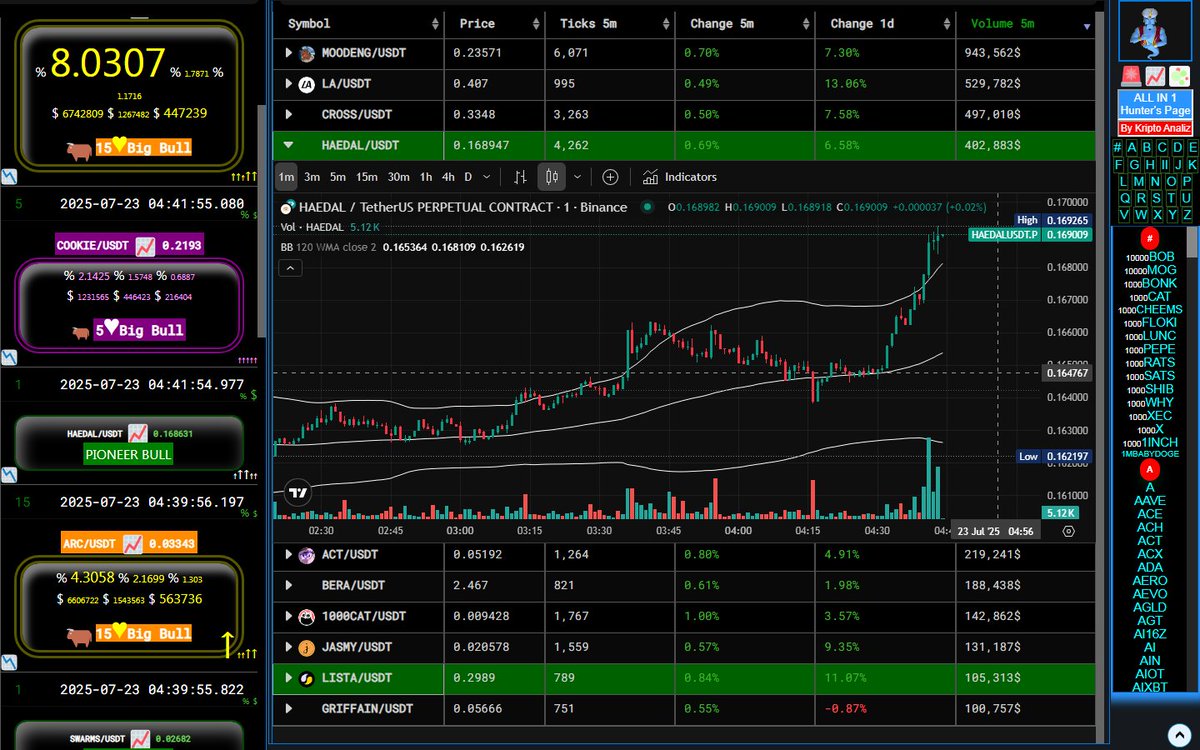Click chart icon beside HAEDAL/USDT in left feed
The height and width of the screenshot is (750, 1200).
click(x=138, y=433)
